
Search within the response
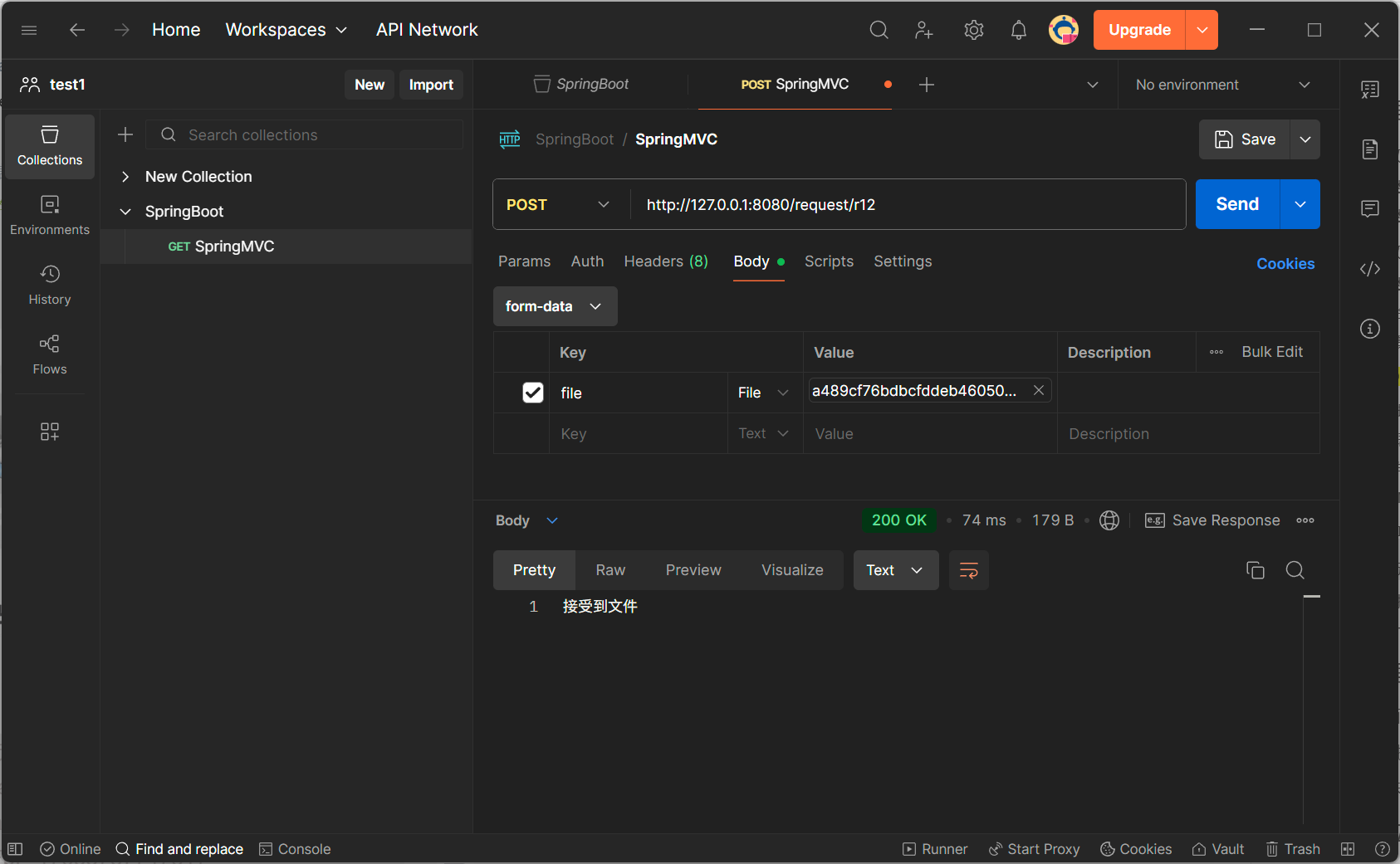(x=1295, y=570)
